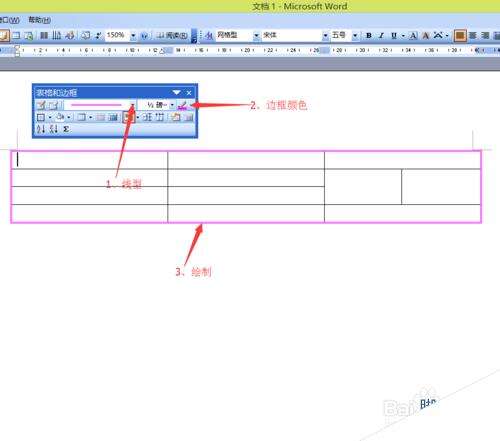
Task: Click Insert Table icon on main toolbar
Action: tap(17, 35)
